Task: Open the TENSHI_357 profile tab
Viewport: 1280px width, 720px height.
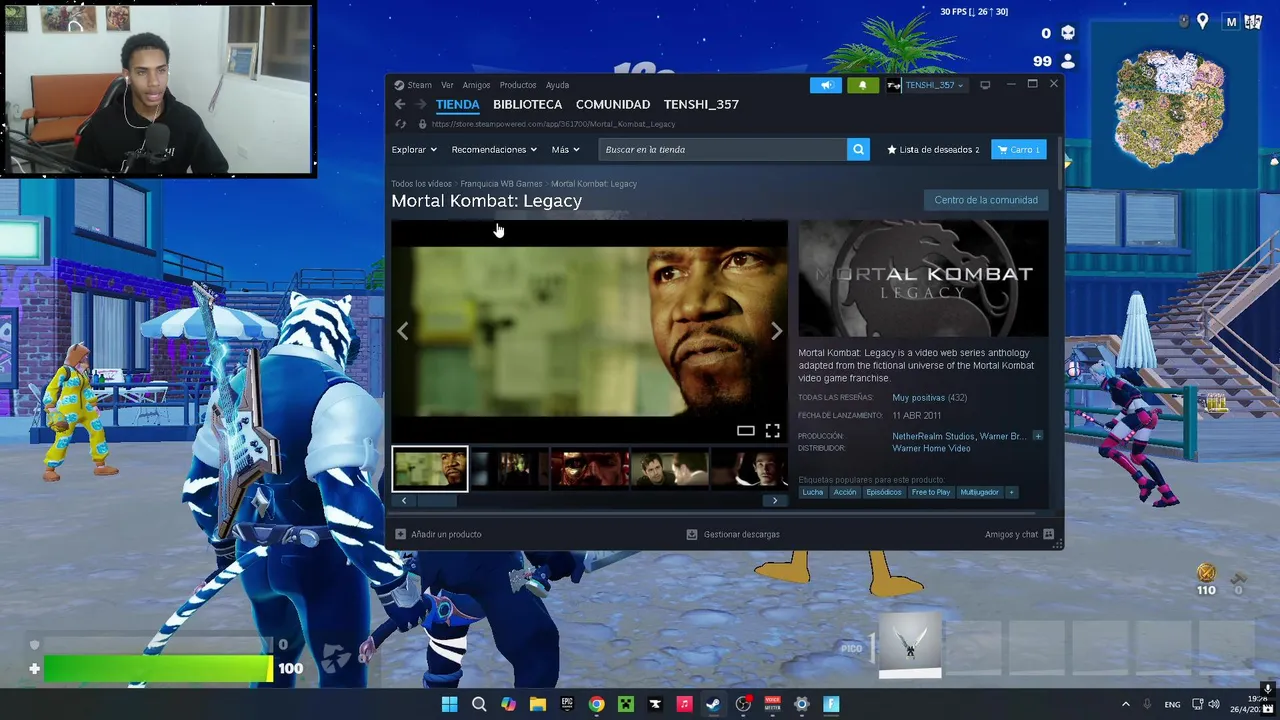Action: point(701,104)
